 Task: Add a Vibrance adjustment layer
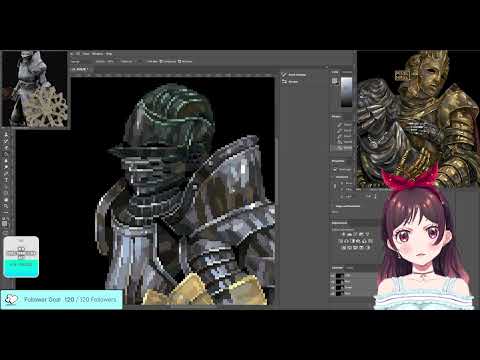pyautogui.click(x=367, y=234)
